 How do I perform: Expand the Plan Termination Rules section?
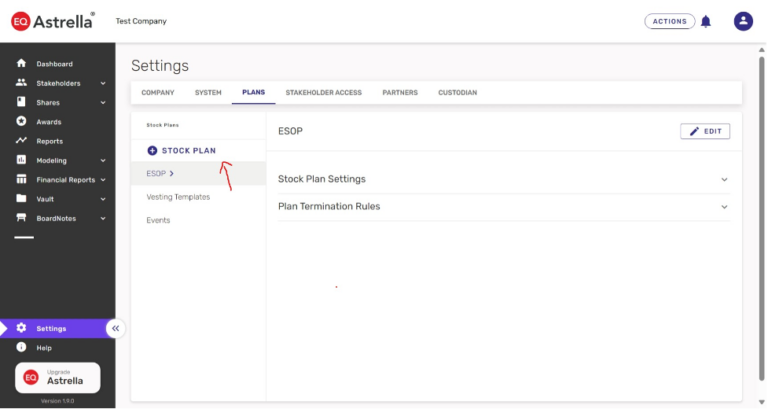[x=724, y=207]
